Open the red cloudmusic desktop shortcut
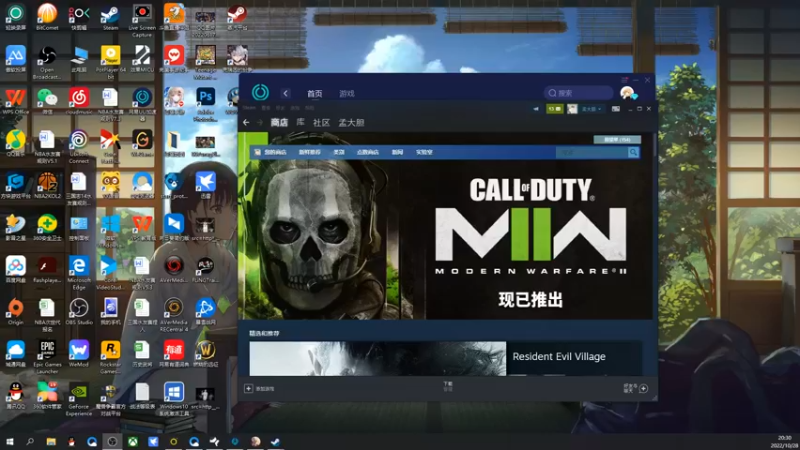 tap(79, 100)
